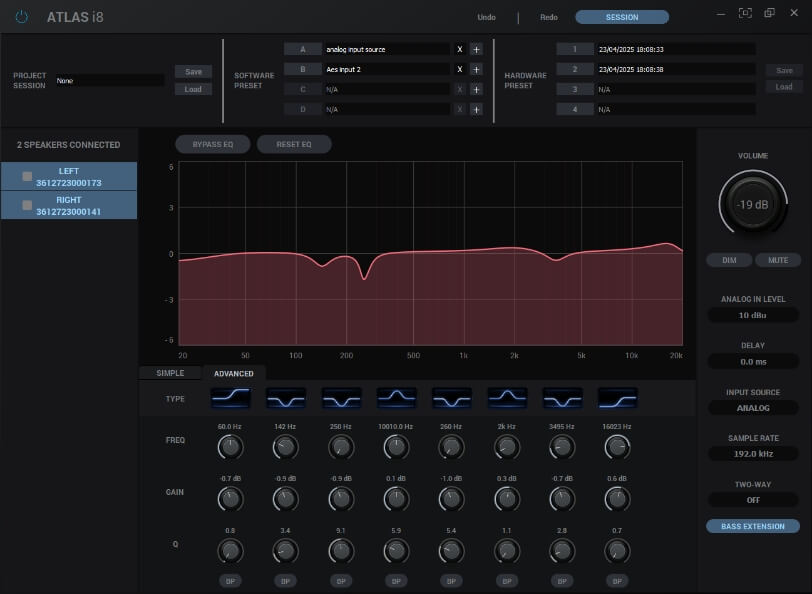The image size is (812, 594).
Task: Open the Sample Rate 192.0 kHz selector
Action: (753, 454)
